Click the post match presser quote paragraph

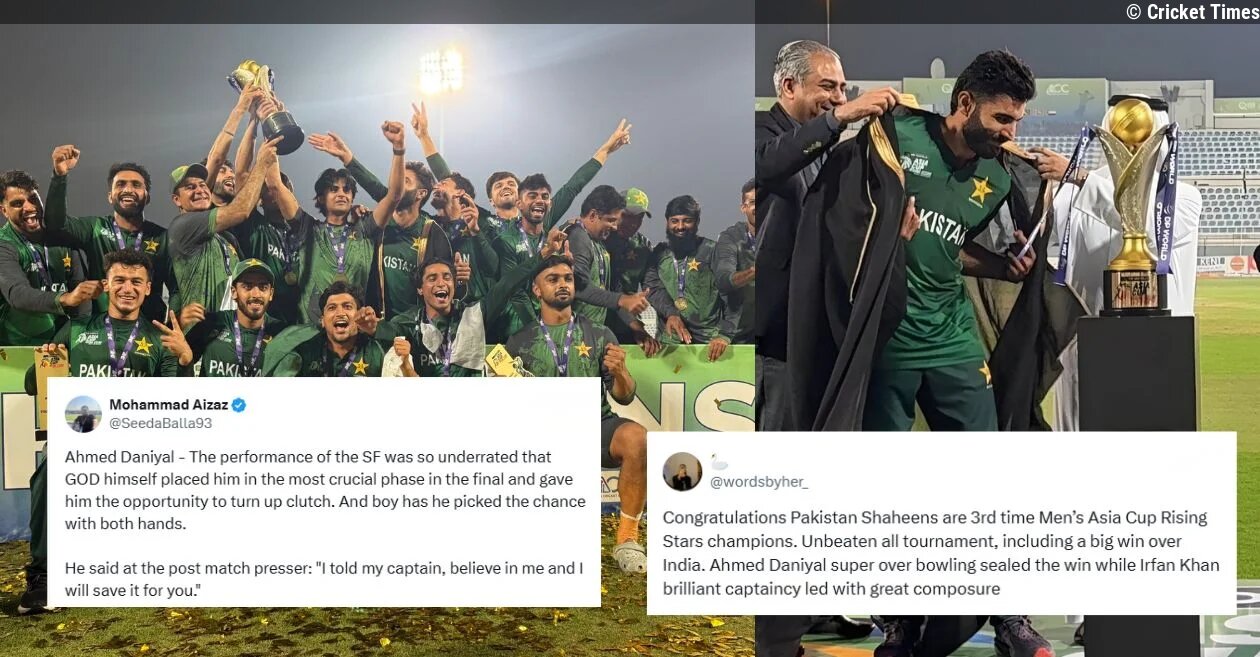(x=324, y=579)
